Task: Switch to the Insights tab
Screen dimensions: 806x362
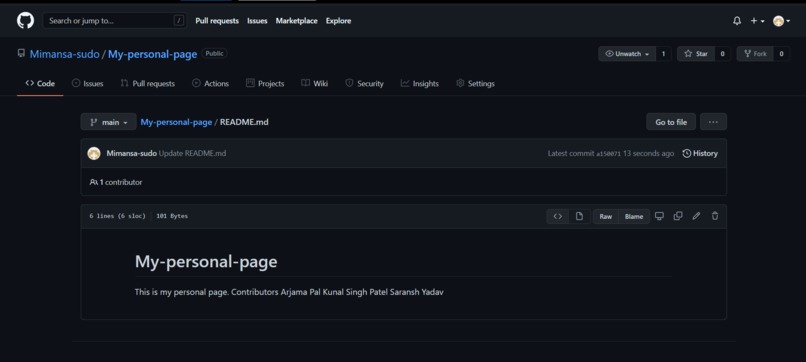Action: (419, 83)
